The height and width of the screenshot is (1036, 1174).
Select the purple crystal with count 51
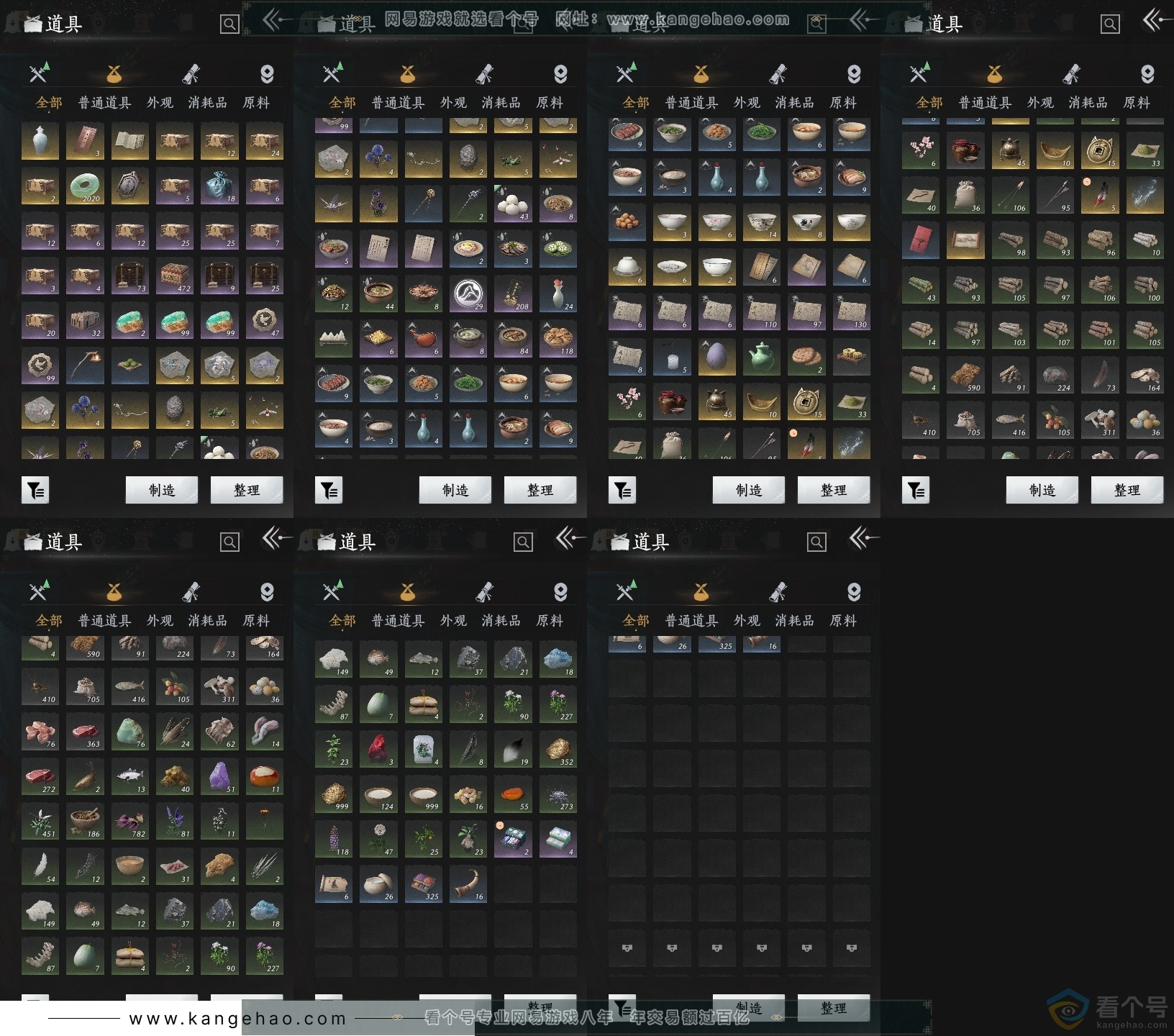(219, 776)
